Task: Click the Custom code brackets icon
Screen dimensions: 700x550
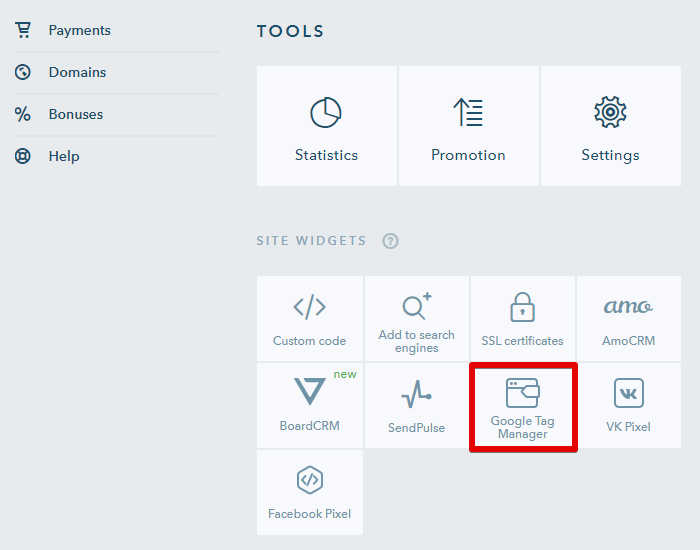Action: click(309, 307)
